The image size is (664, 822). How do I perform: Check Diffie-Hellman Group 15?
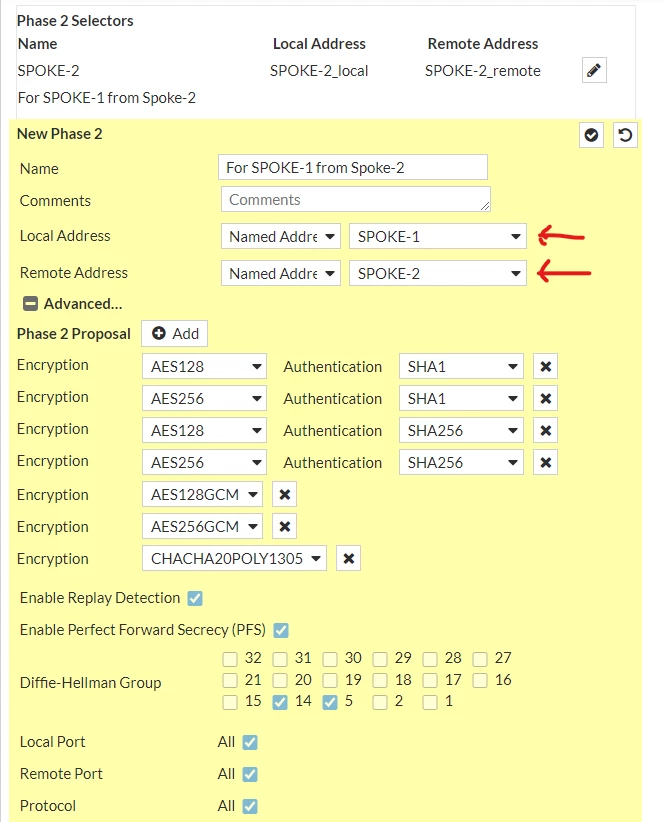230,702
